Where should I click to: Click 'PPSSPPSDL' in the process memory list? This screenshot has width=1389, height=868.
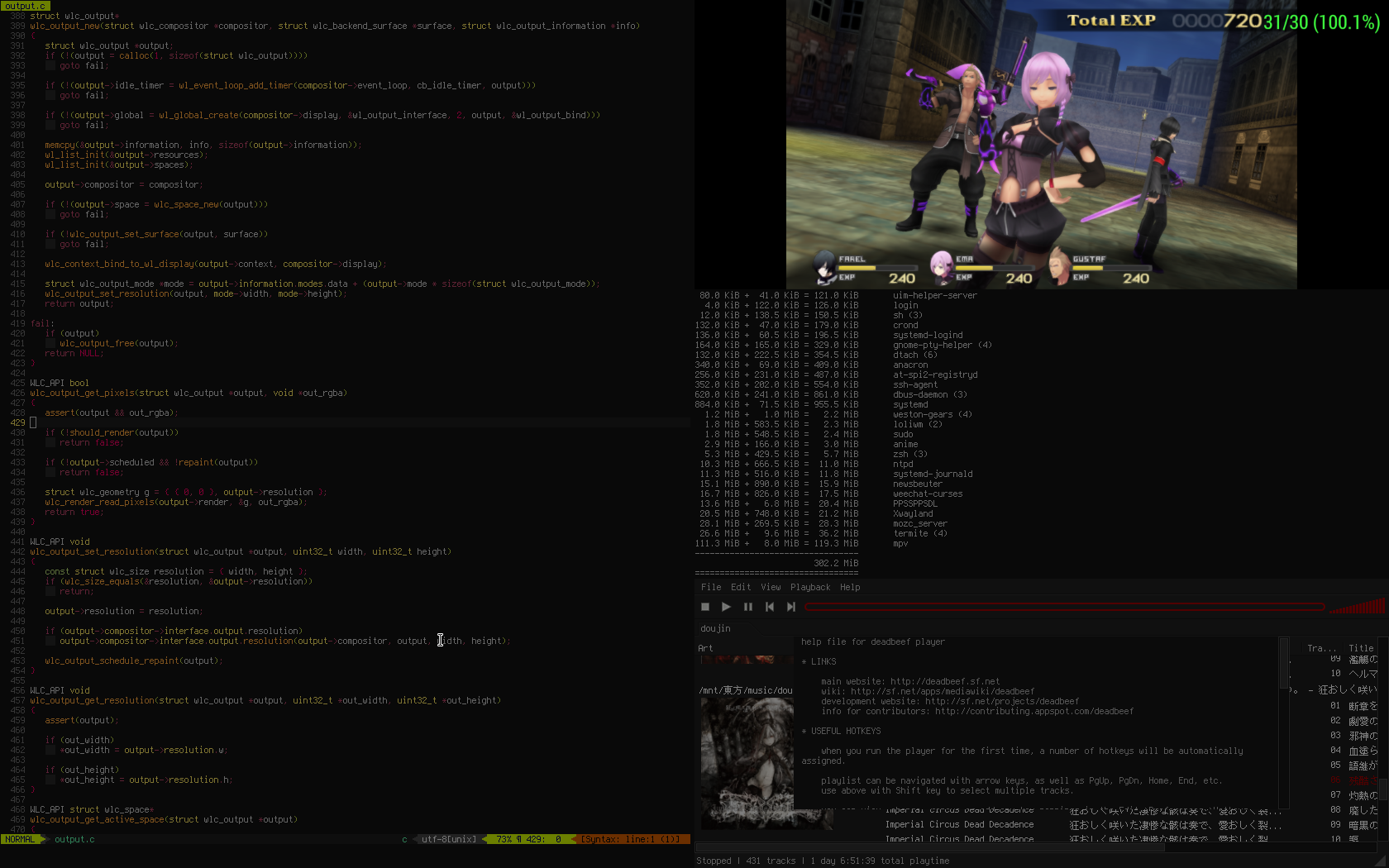[x=915, y=503]
